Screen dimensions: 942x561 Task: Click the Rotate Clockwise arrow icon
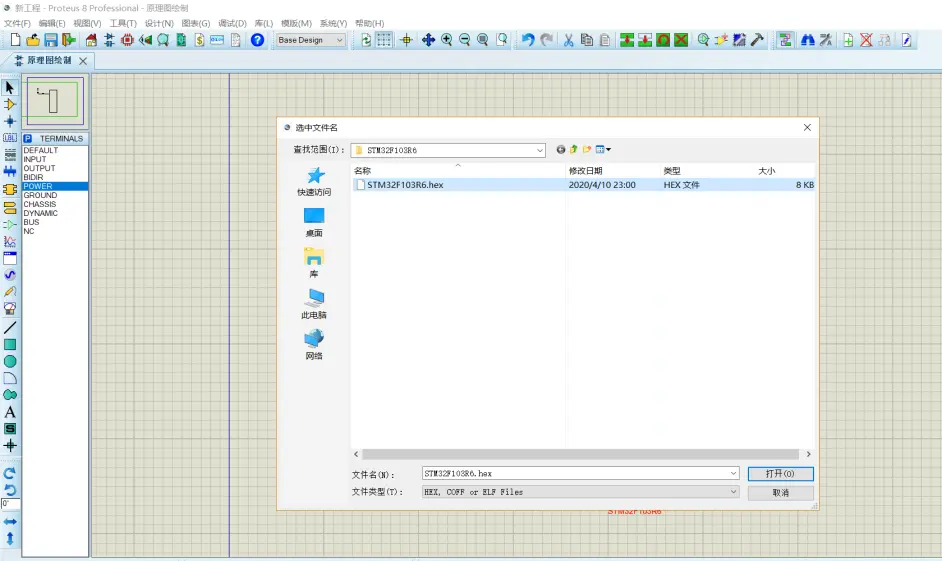click(10, 473)
